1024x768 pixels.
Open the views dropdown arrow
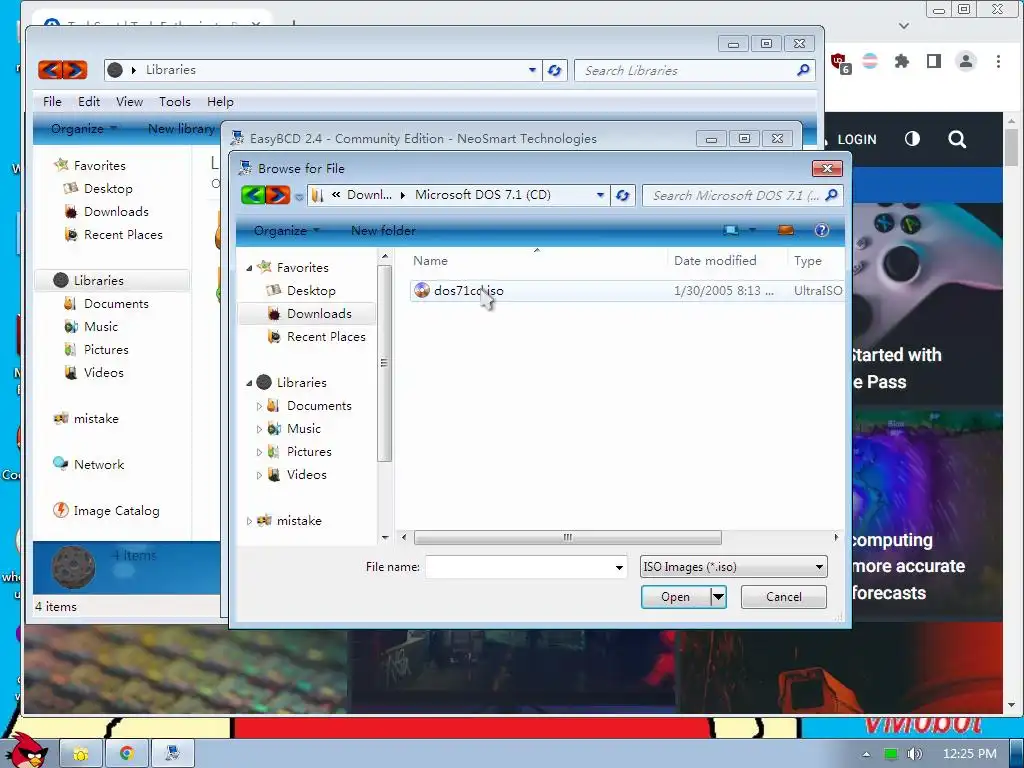(x=752, y=231)
